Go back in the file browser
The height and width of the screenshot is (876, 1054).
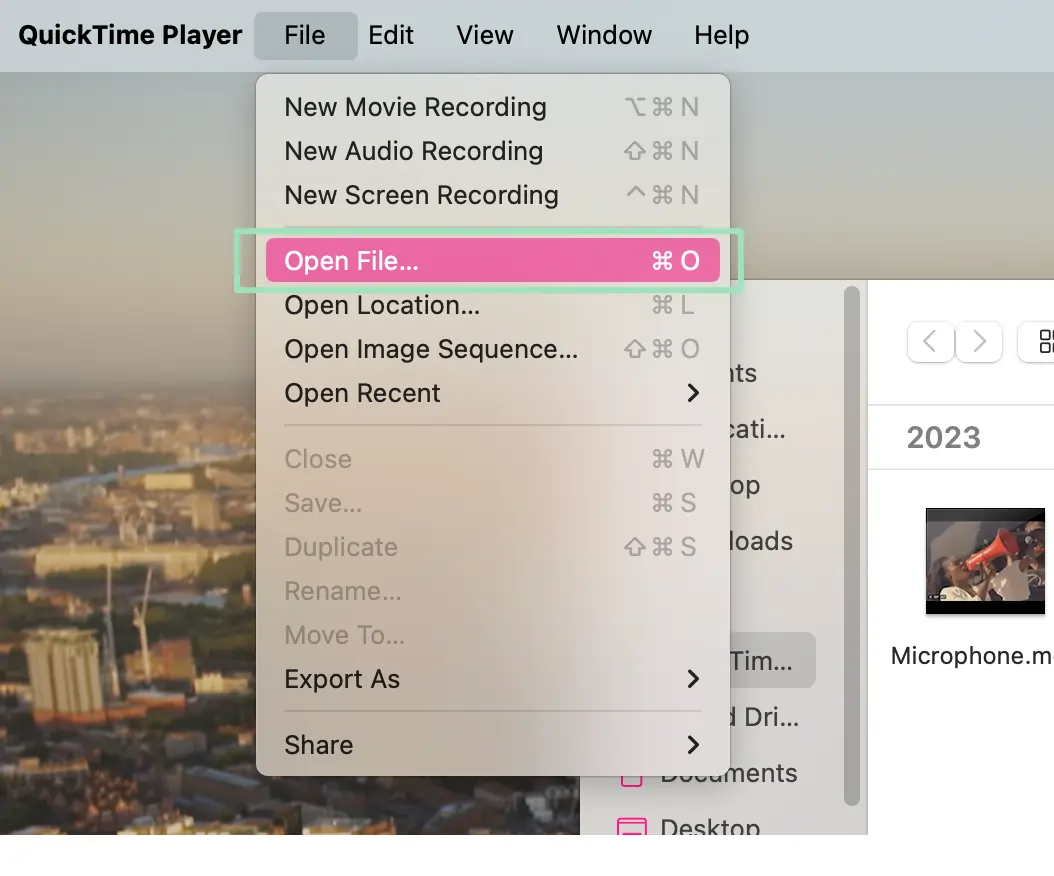(x=930, y=342)
